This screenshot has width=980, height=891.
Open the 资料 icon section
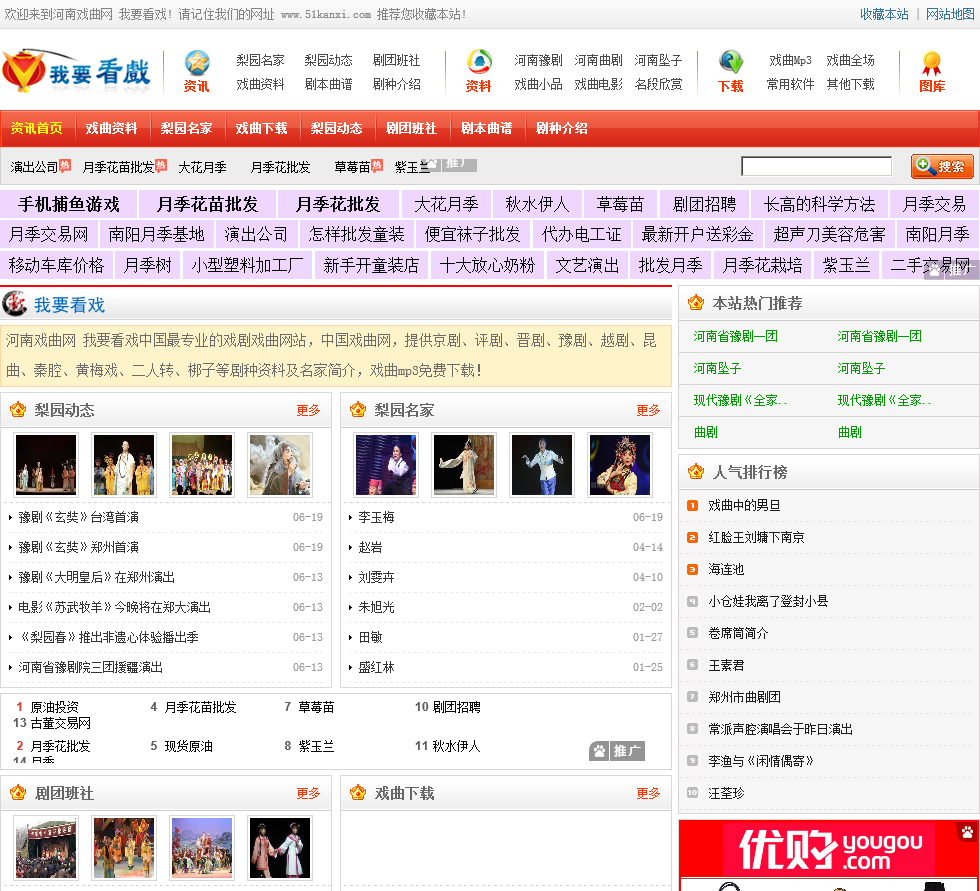click(478, 71)
